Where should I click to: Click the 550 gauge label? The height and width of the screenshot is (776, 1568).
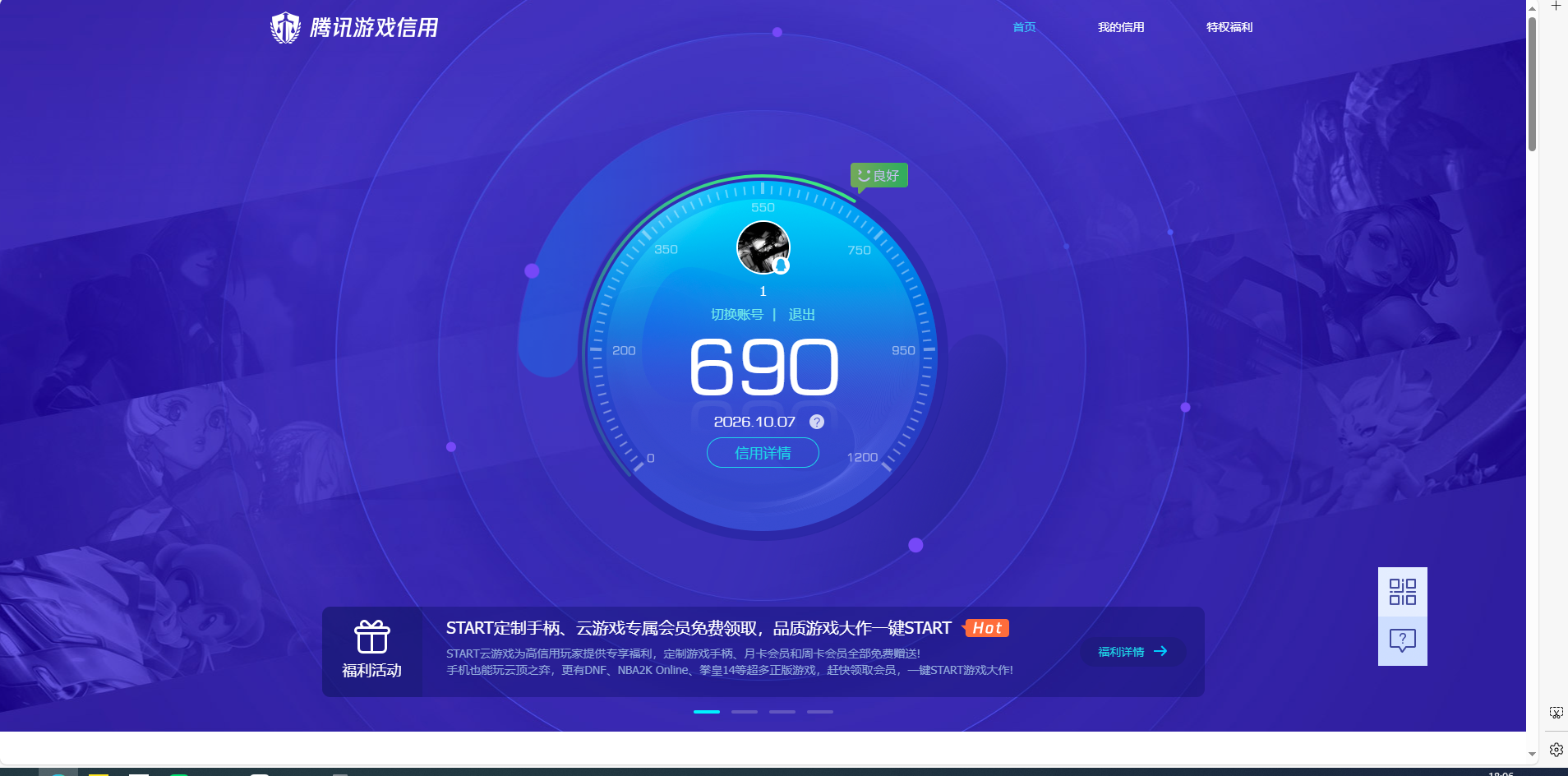click(763, 208)
